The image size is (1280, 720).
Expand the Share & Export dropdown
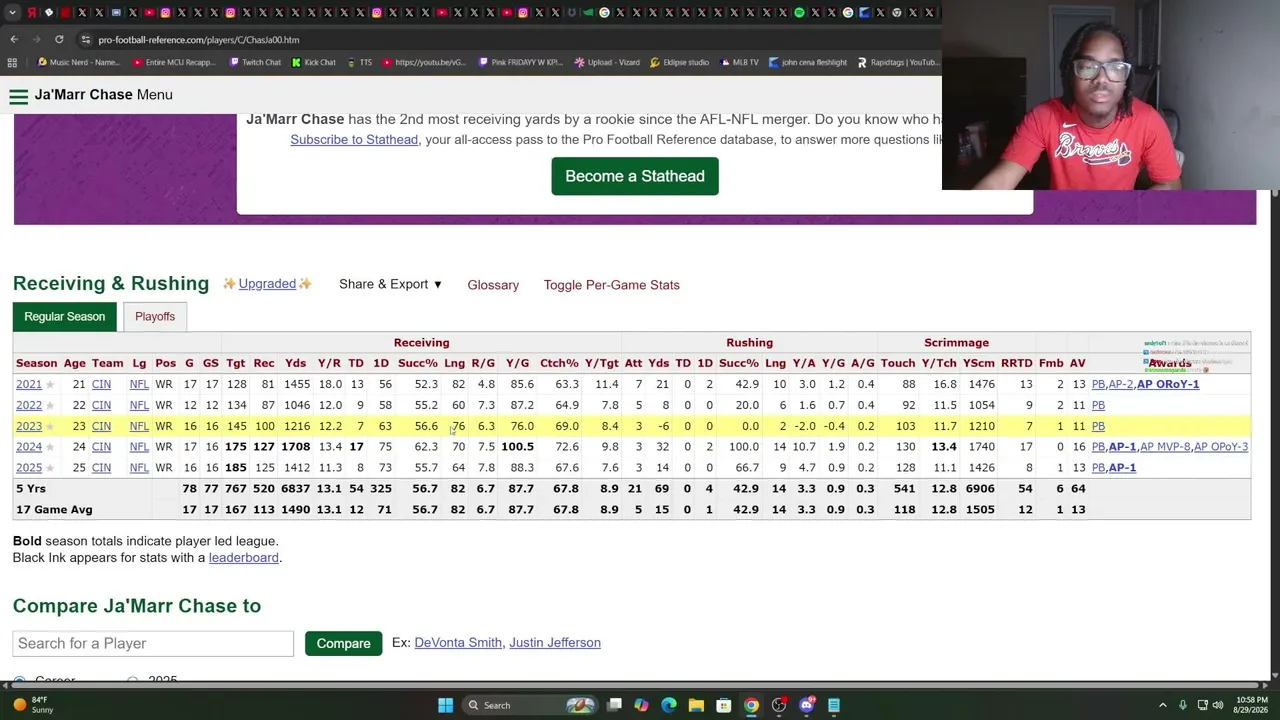click(x=390, y=284)
